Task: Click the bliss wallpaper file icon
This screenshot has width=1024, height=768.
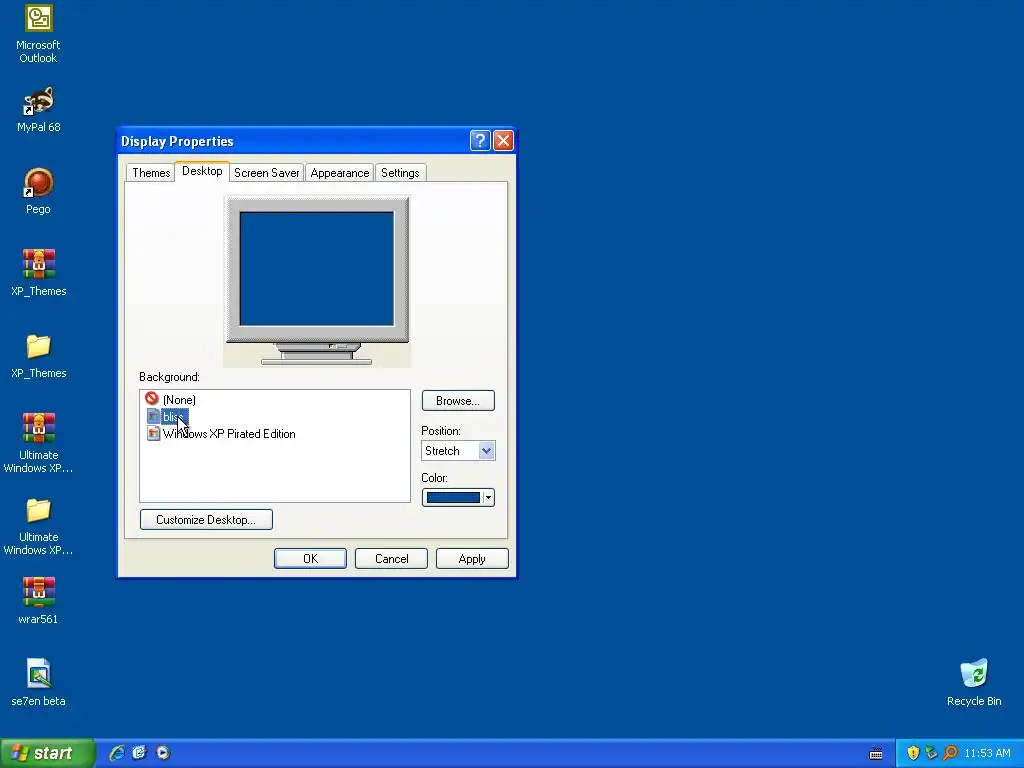Action: (x=153, y=416)
